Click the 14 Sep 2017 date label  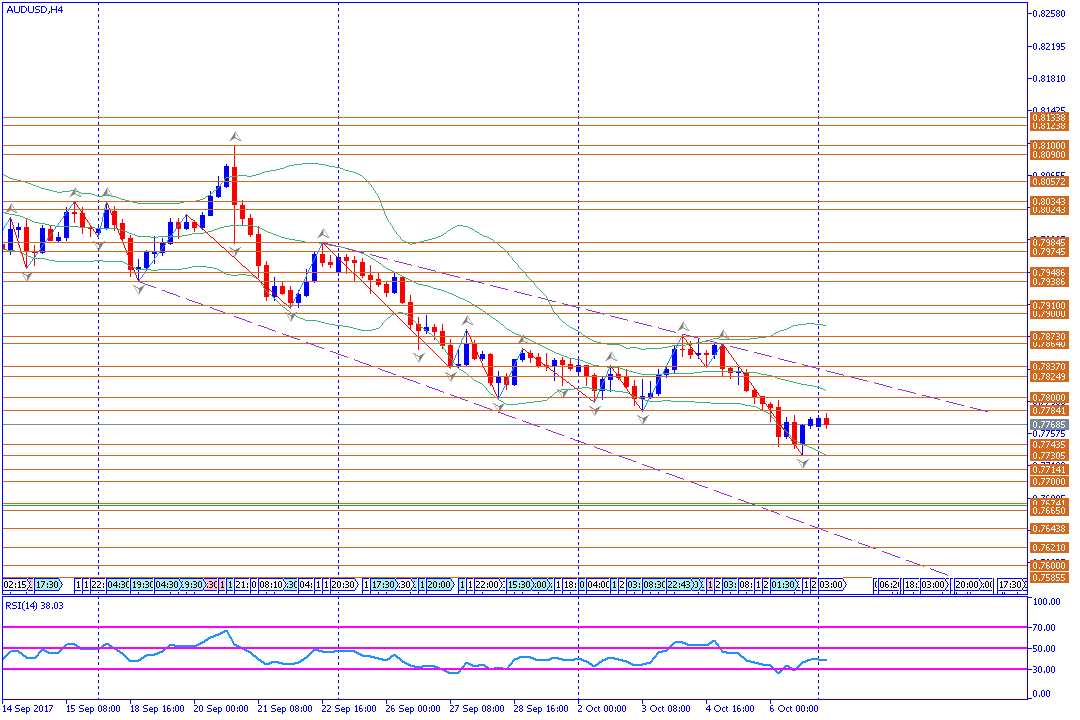click(x=28, y=709)
